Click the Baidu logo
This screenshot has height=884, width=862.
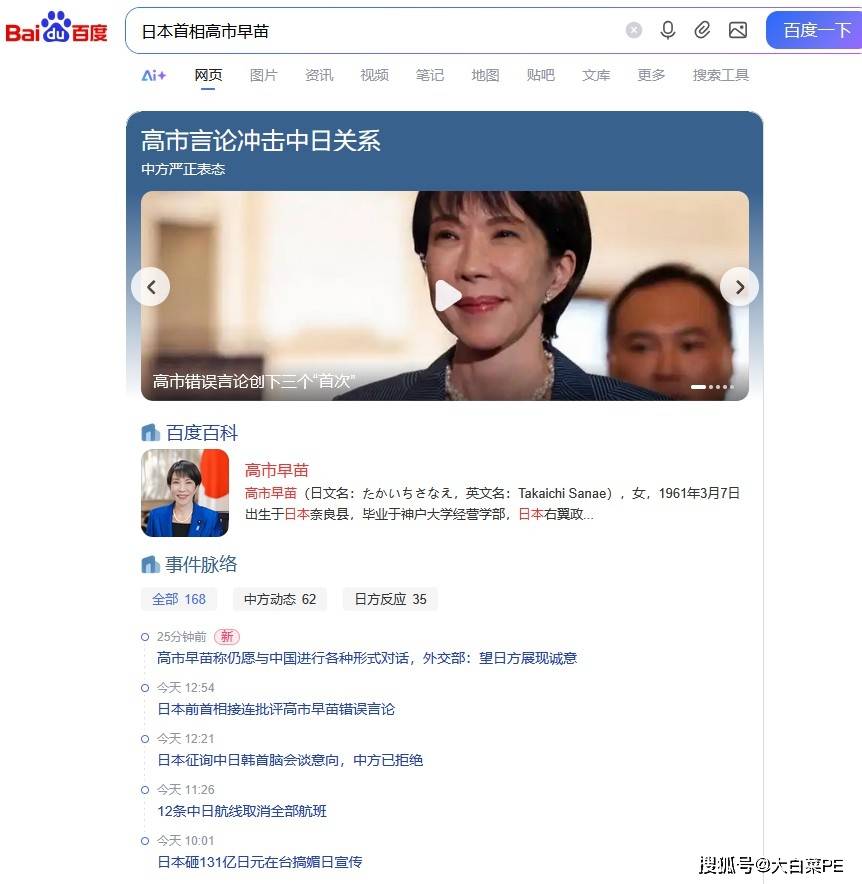(x=56, y=28)
